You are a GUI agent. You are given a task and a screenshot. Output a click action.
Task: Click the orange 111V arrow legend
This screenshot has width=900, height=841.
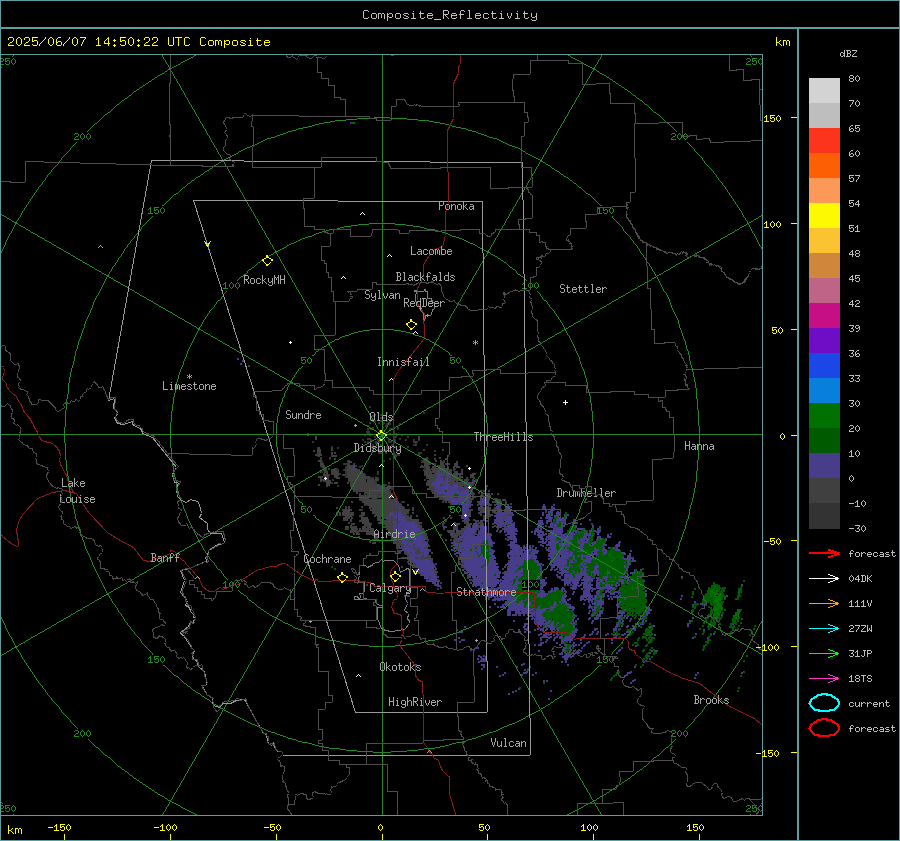[x=824, y=603]
